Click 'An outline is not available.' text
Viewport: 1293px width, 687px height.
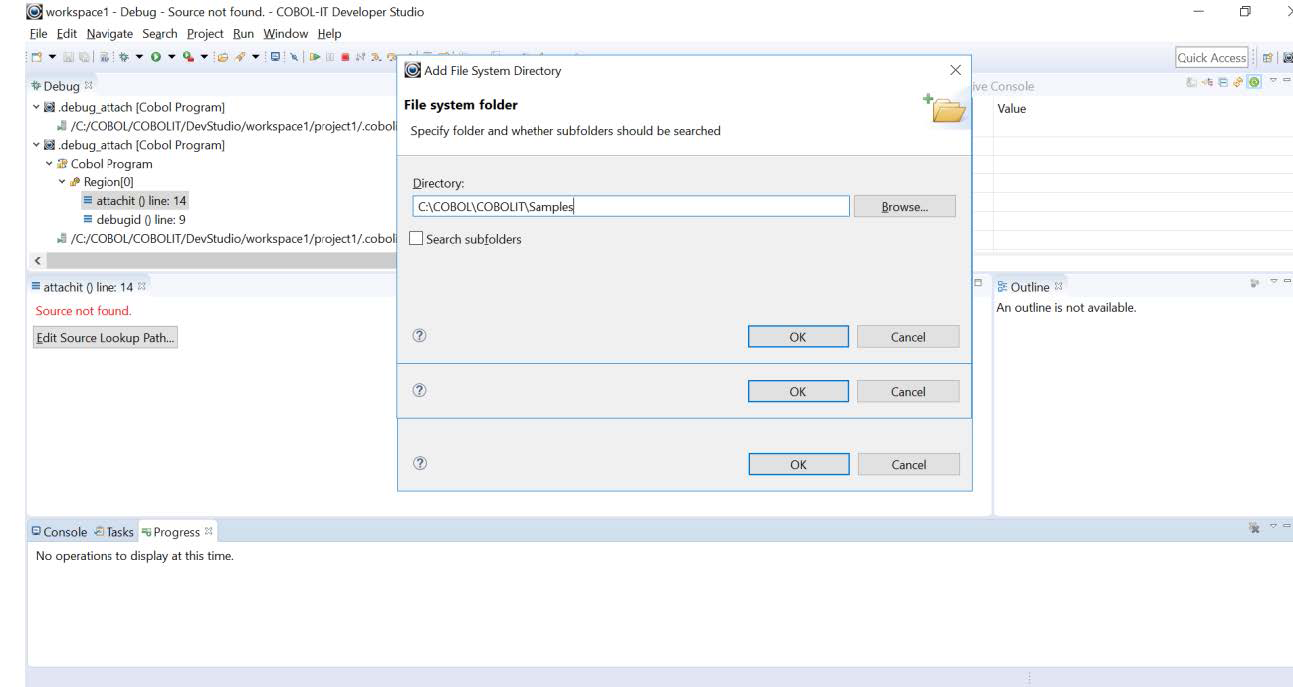(x=1066, y=308)
